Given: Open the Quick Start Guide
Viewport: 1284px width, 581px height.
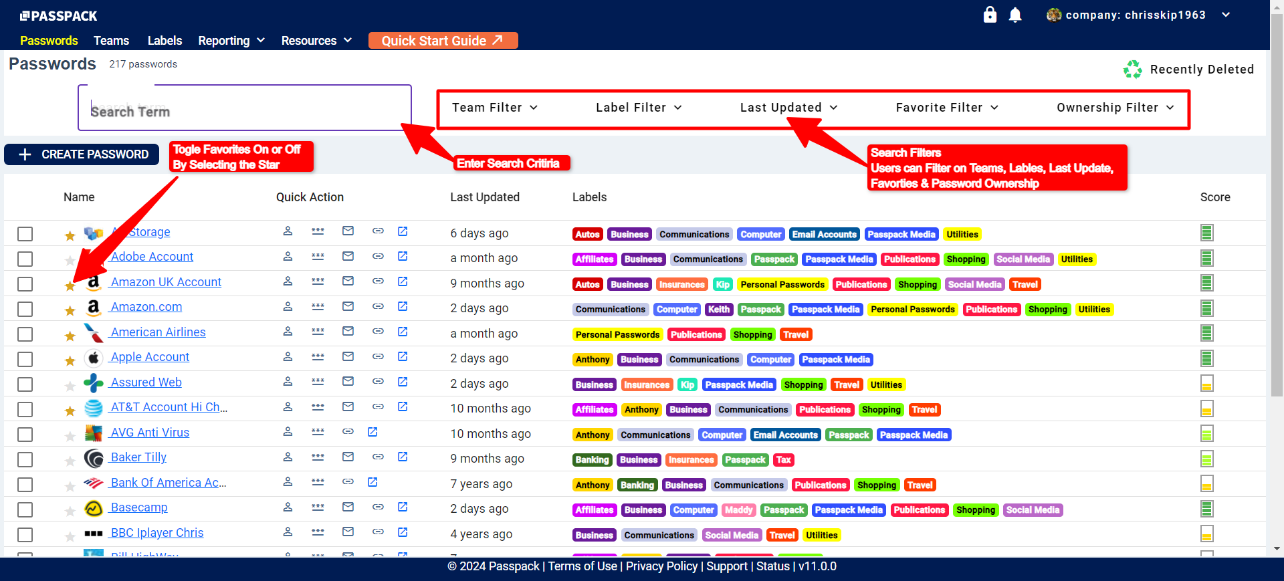Looking at the screenshot, I should point(443,41).
